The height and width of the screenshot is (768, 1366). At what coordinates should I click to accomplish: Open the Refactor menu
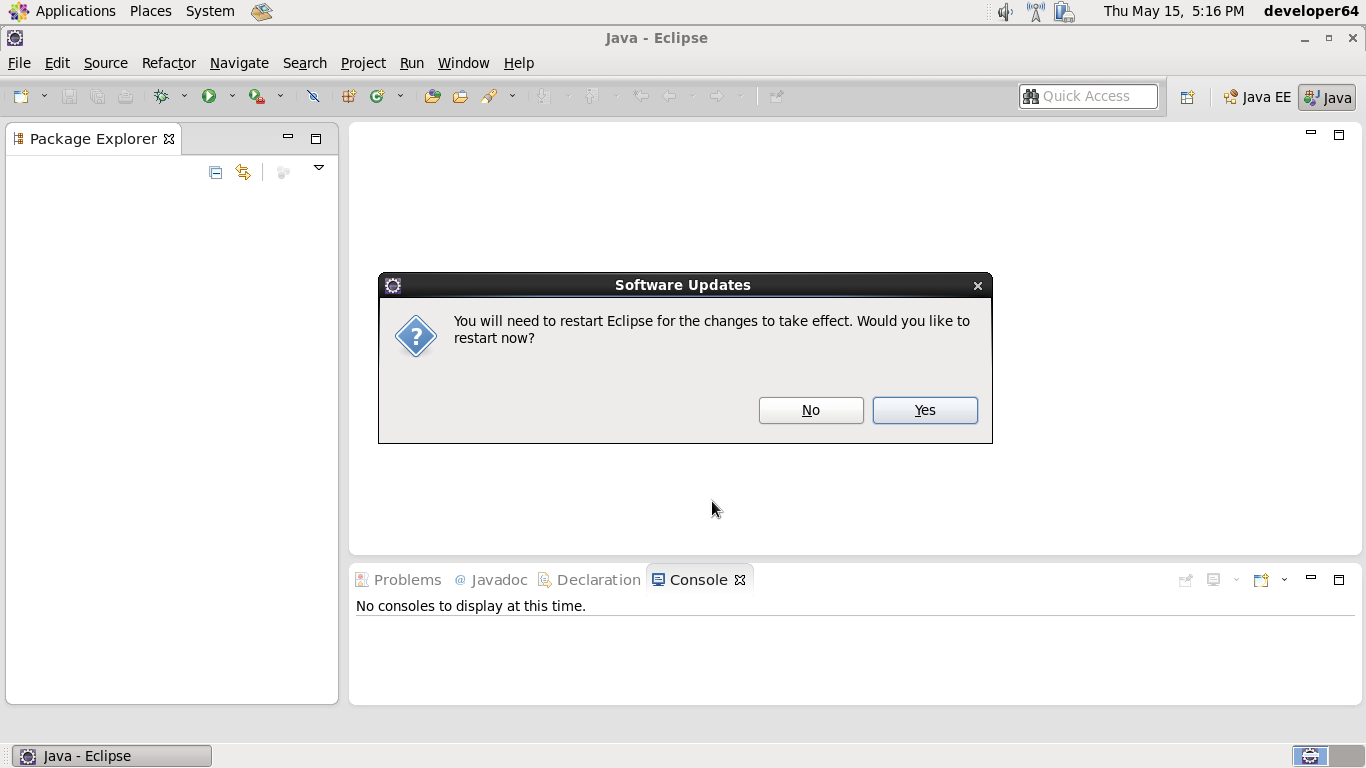coord(169,63)
